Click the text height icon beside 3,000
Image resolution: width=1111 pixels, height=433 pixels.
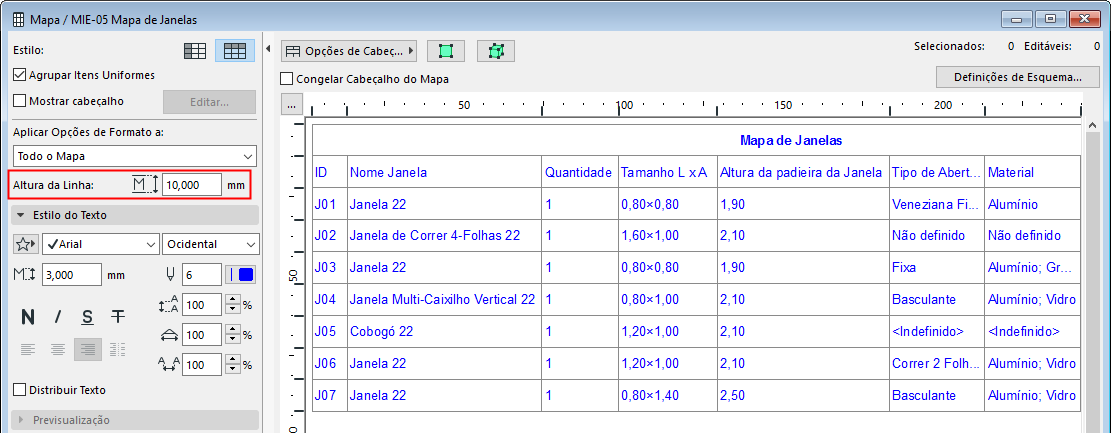tap(24, 274)
